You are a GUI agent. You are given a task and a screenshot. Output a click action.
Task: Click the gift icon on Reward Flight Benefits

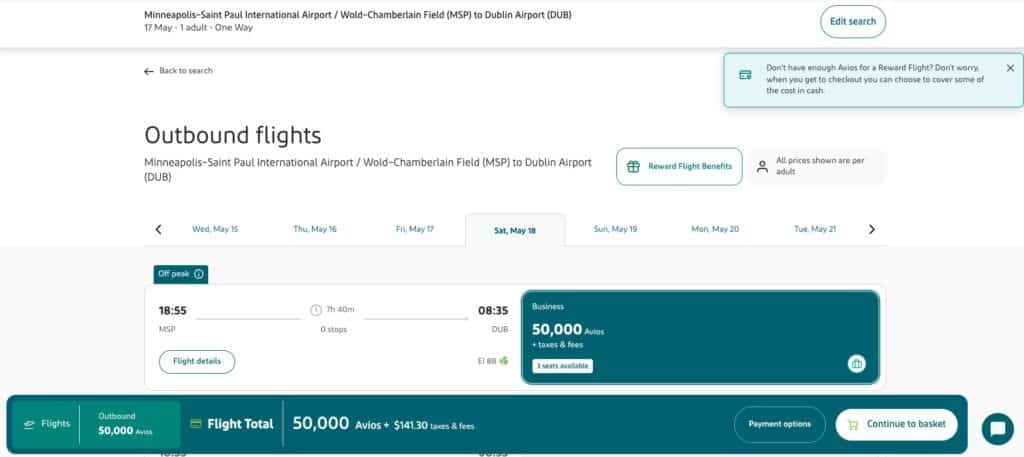pyautogui.click(x=633, y=166)
